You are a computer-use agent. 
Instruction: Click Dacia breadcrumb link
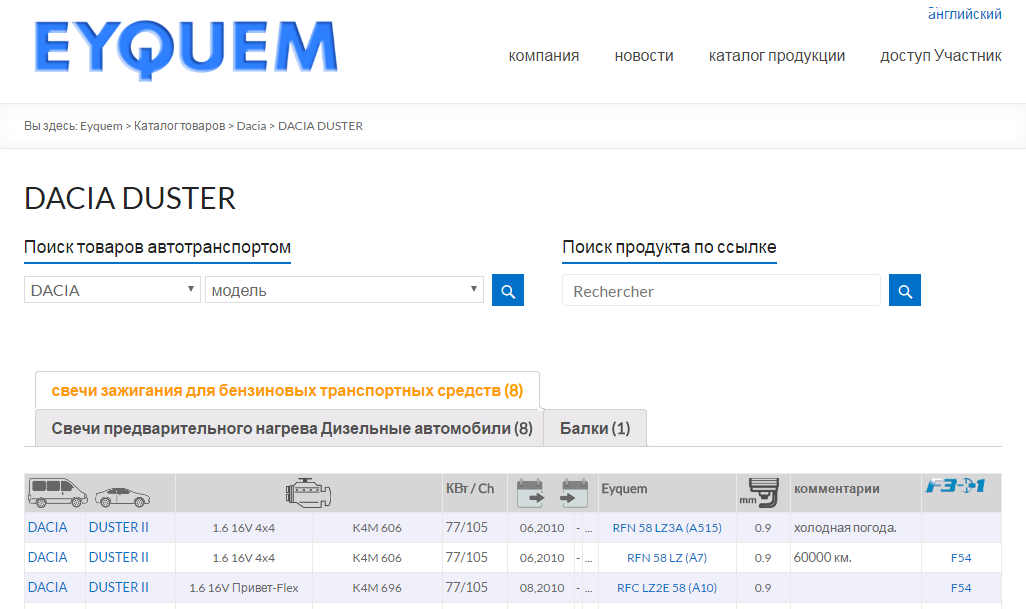pyautogui.click(x=251, y=126)
